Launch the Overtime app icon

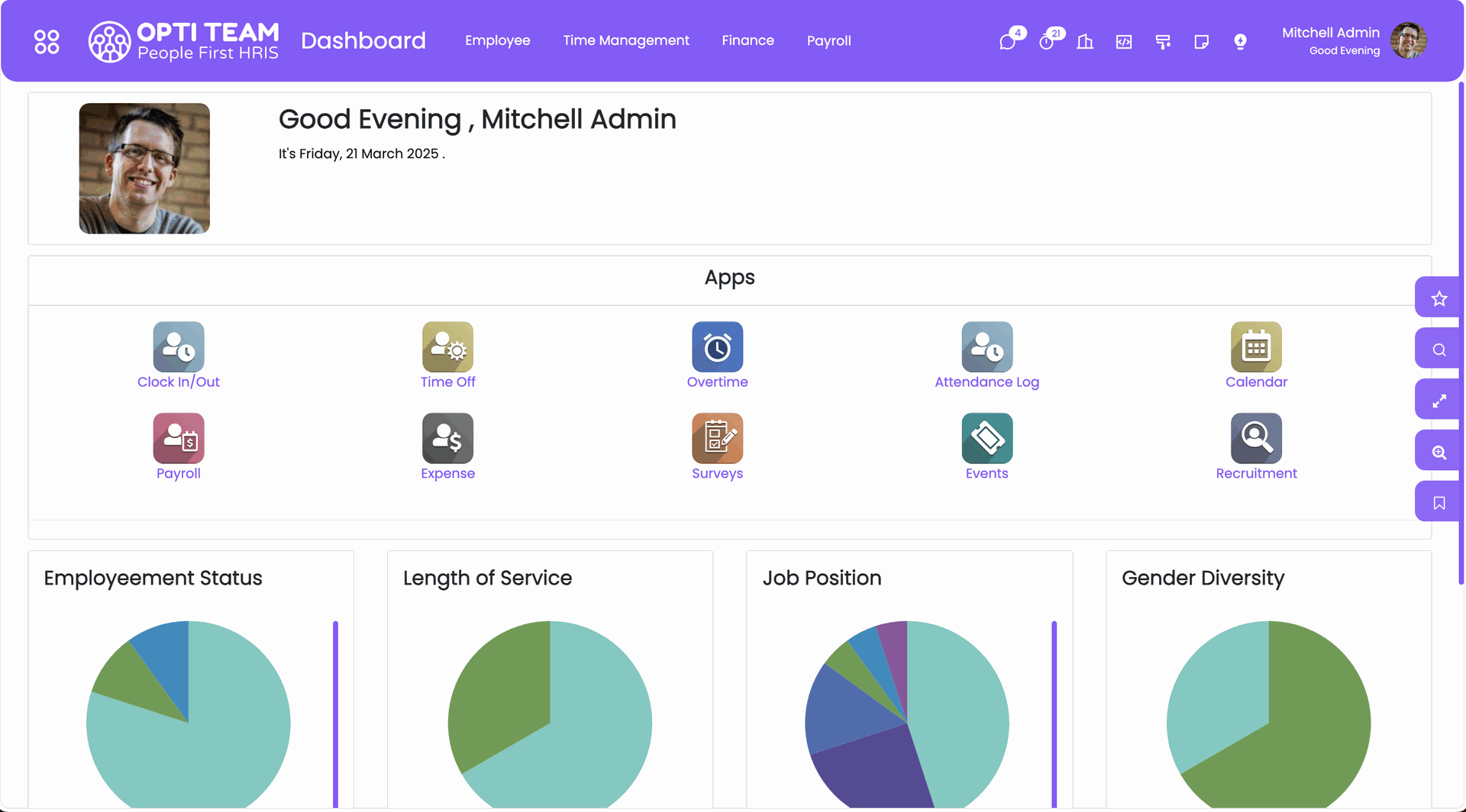coord(717,347)
